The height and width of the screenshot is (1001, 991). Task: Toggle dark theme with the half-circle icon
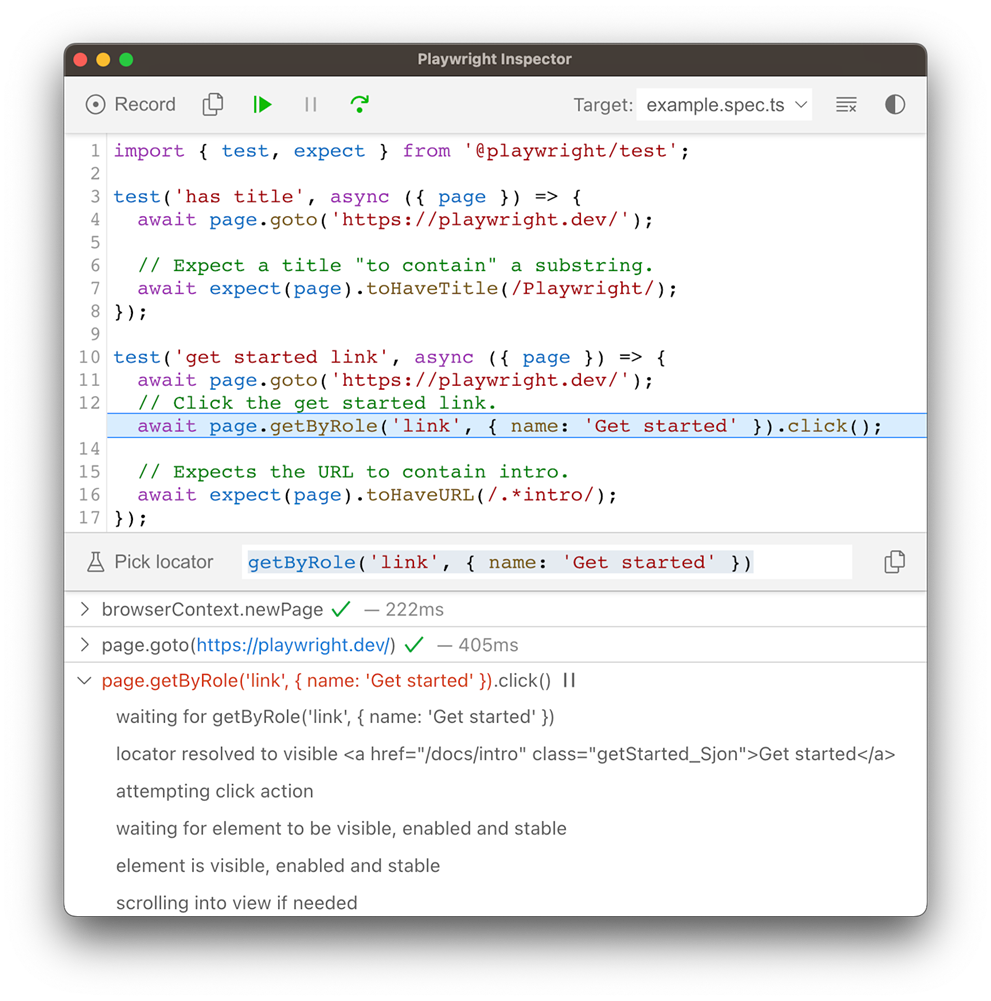pyautogui.click(x=895, y=105)
